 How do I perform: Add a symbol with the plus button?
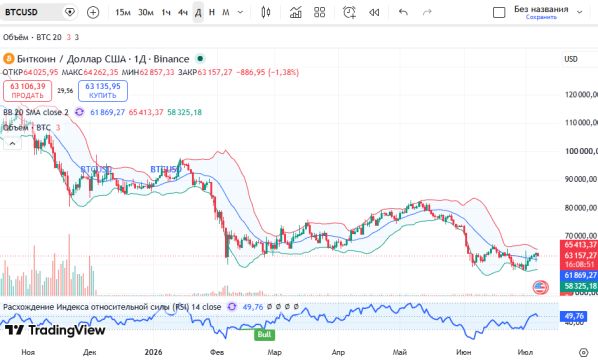tap(93, 13)
